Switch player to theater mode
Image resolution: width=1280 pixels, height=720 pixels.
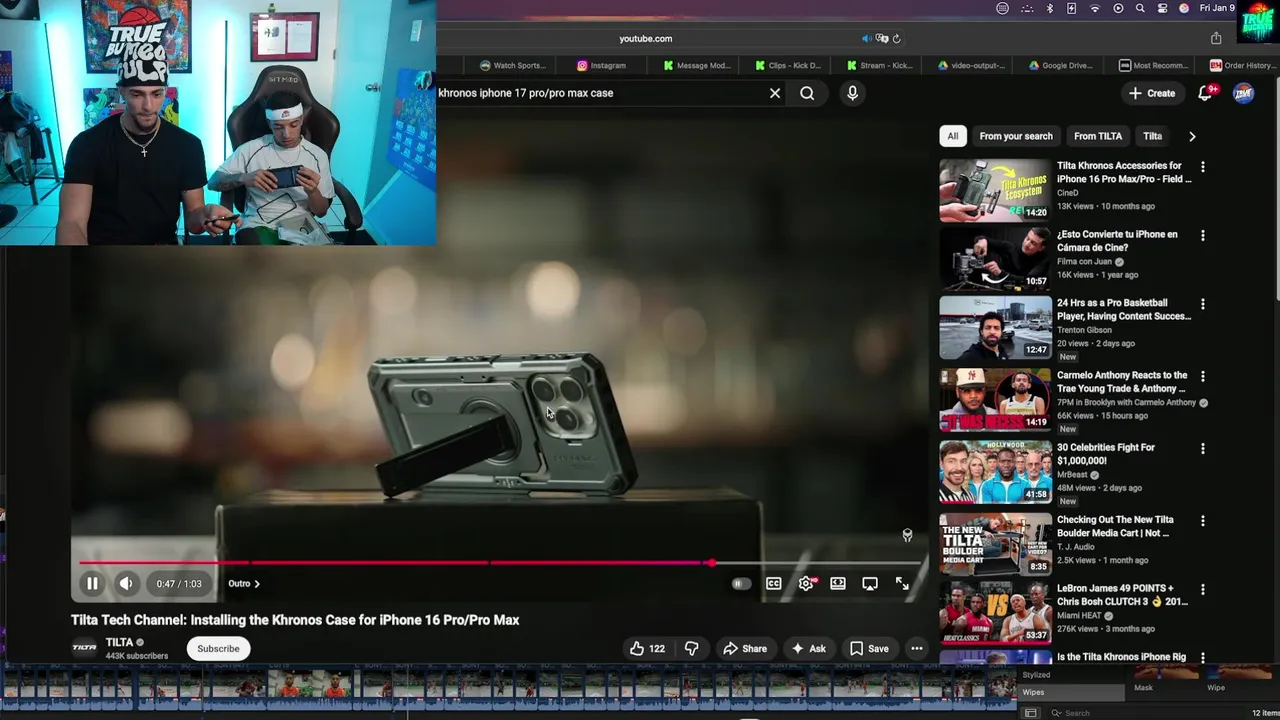[838, 583]
